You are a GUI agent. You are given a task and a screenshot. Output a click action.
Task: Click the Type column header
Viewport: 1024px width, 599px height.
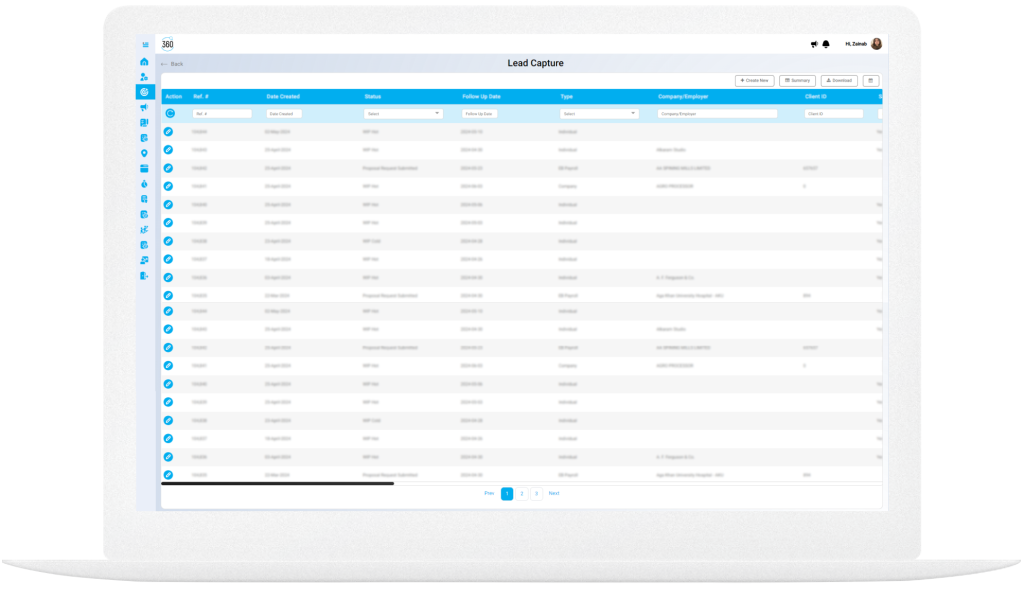(566, 97)
